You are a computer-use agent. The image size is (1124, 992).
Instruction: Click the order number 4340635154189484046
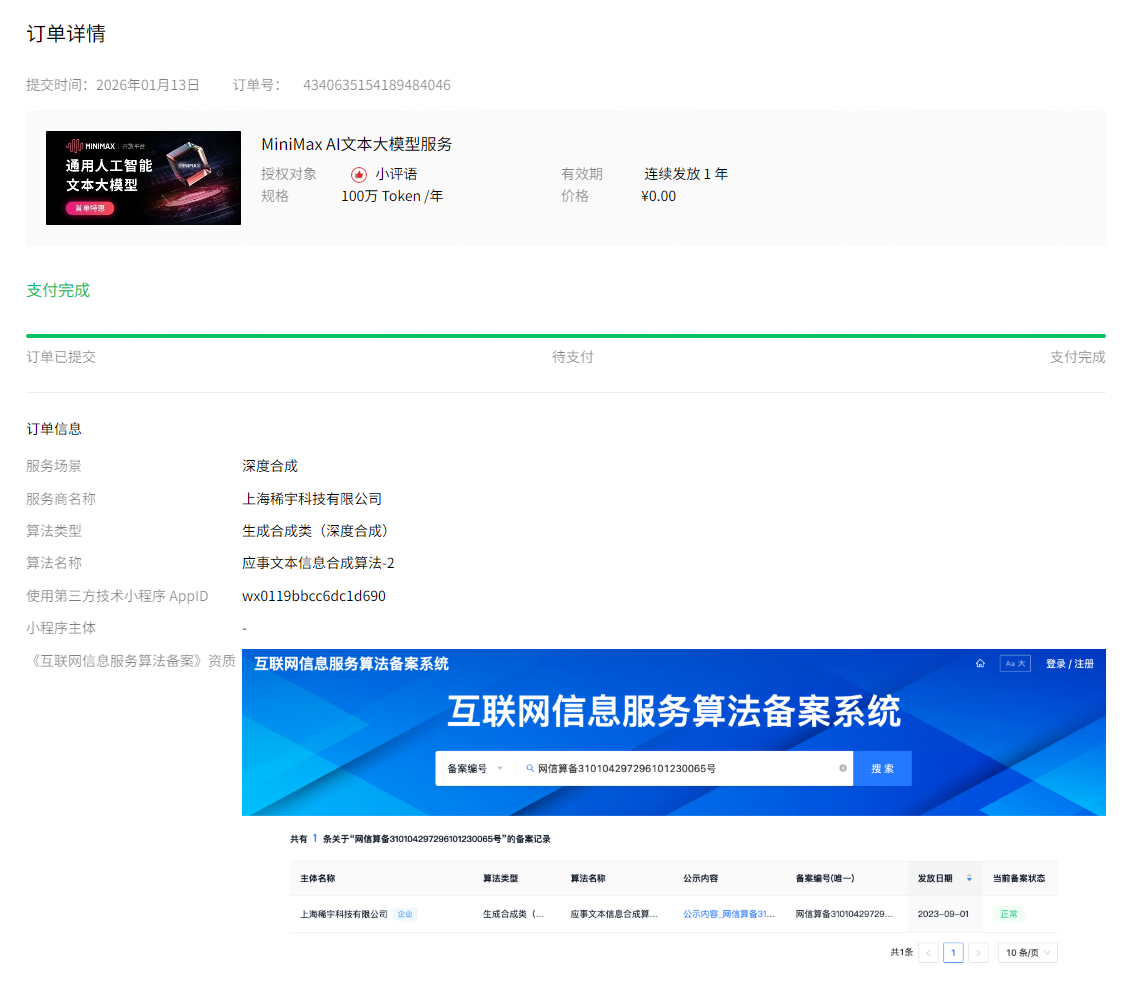(x=376, y=85)
